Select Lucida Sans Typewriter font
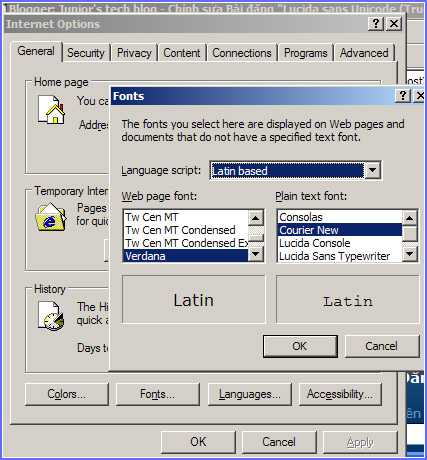The image size is (427, 460). [x=340, y=256]
